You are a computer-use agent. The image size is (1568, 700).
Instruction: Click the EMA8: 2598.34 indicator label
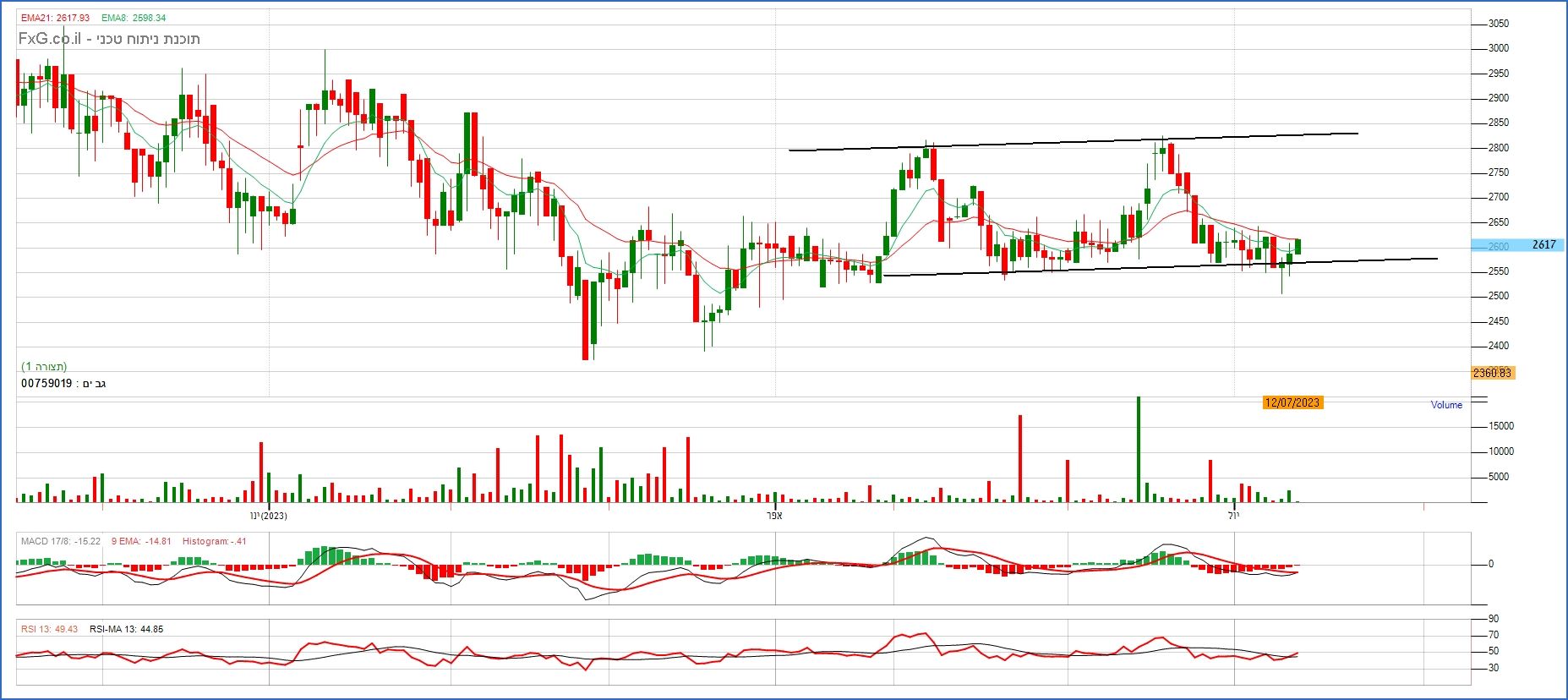(x=134, y=18)
